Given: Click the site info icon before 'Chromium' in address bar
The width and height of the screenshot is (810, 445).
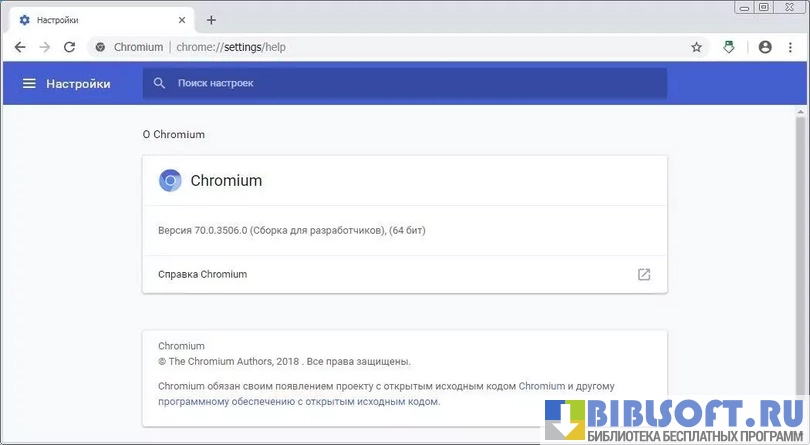Looking at the screenshot, I should (100, 47).
